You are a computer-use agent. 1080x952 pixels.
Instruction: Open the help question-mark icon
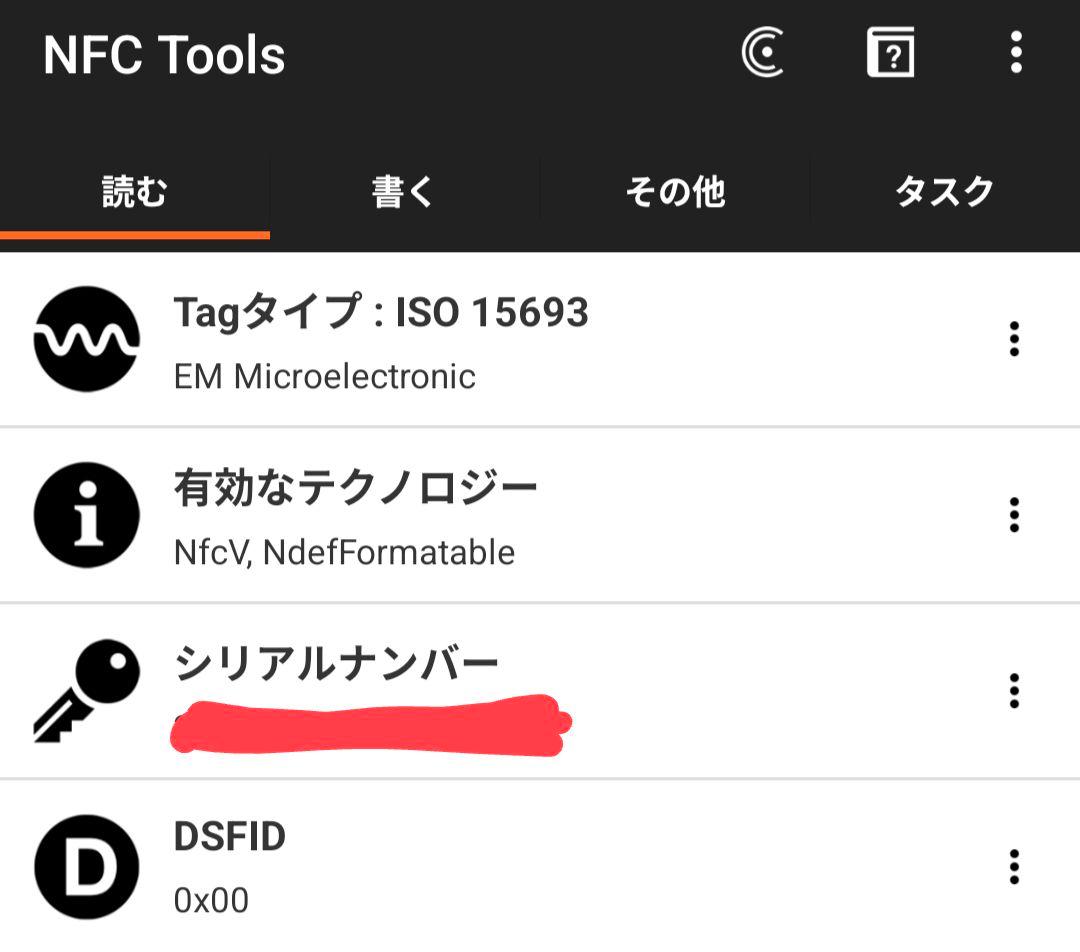click(x=891, y=53)
